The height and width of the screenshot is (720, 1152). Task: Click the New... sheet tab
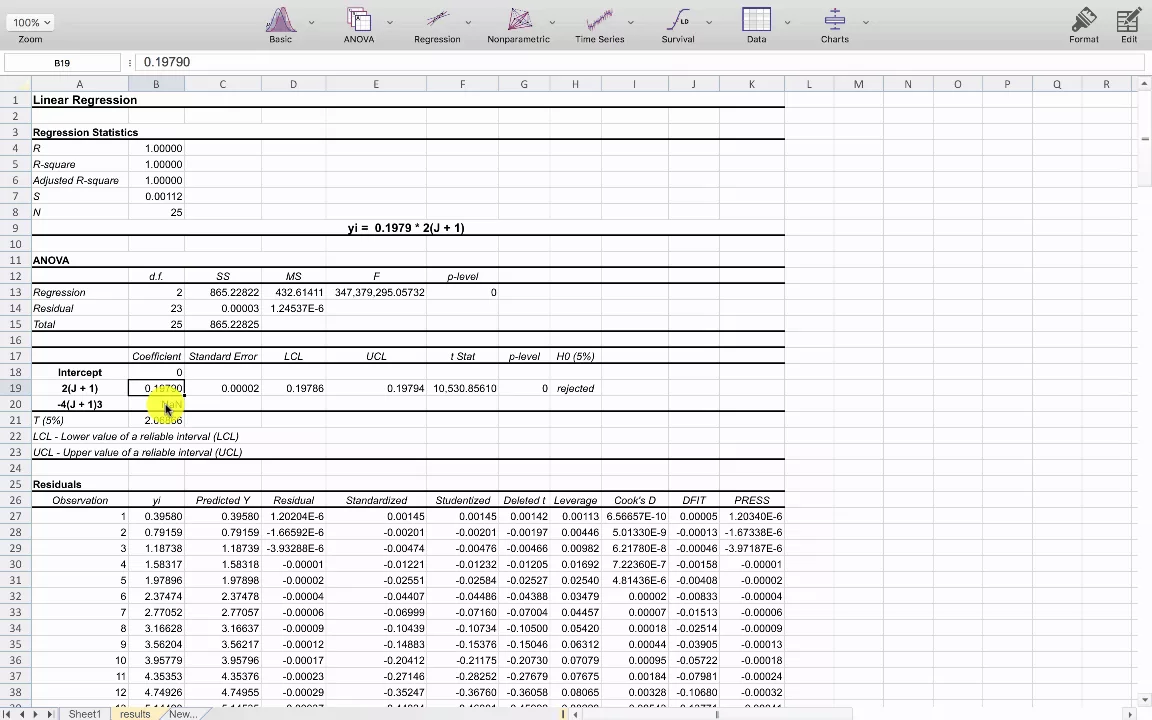click(x=183, y=714)
